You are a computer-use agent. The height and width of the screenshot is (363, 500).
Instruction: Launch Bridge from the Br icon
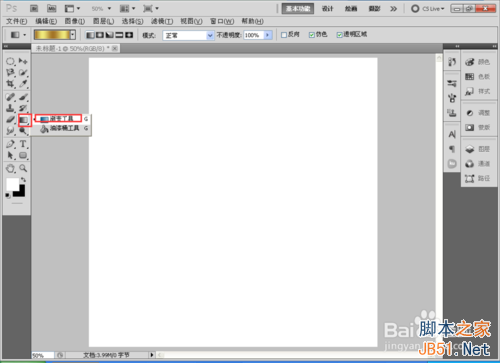tap(34, 9)
